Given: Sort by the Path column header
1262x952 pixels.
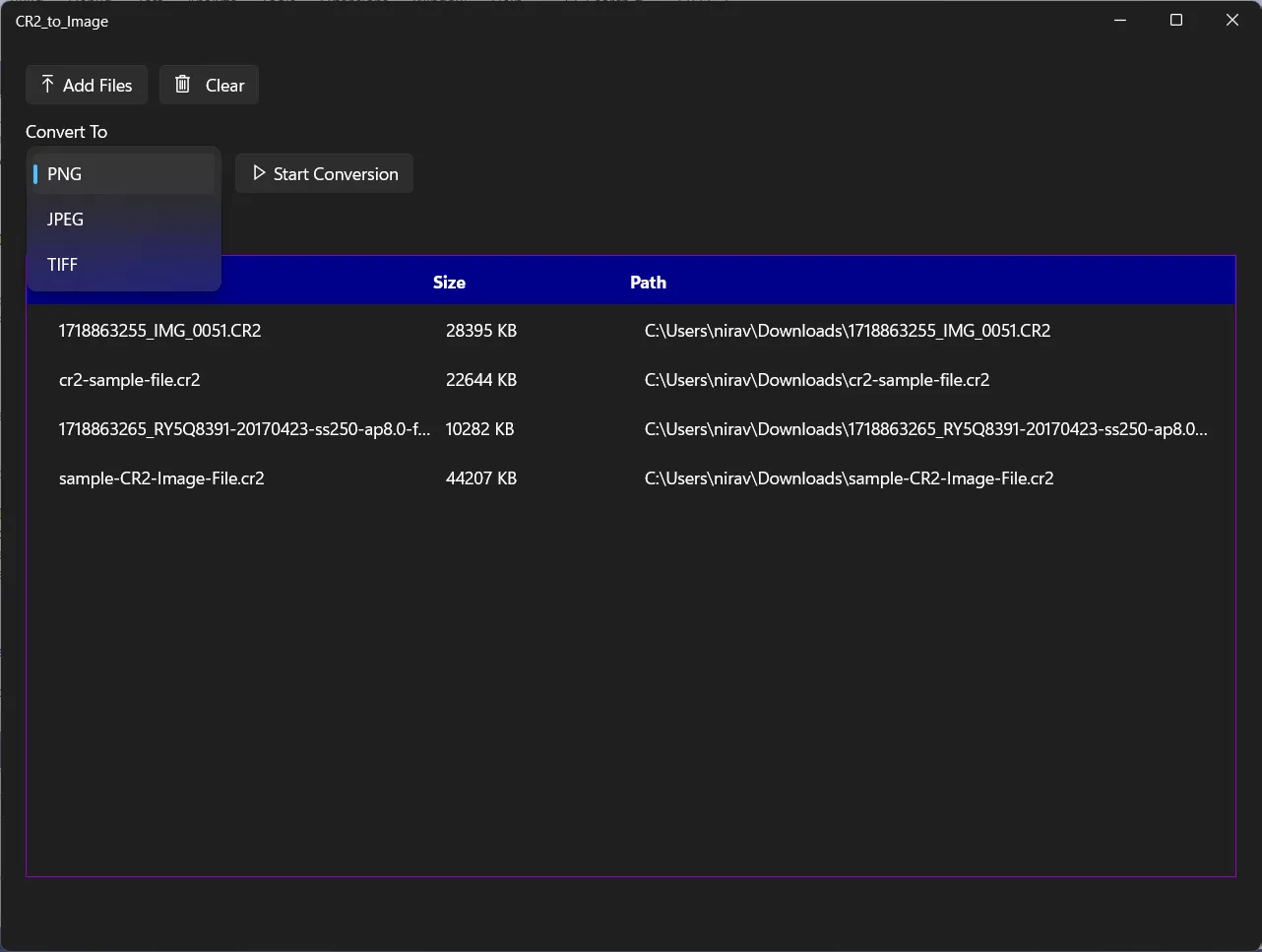Looking at the screenshot, I should click(x=648, y=283).
